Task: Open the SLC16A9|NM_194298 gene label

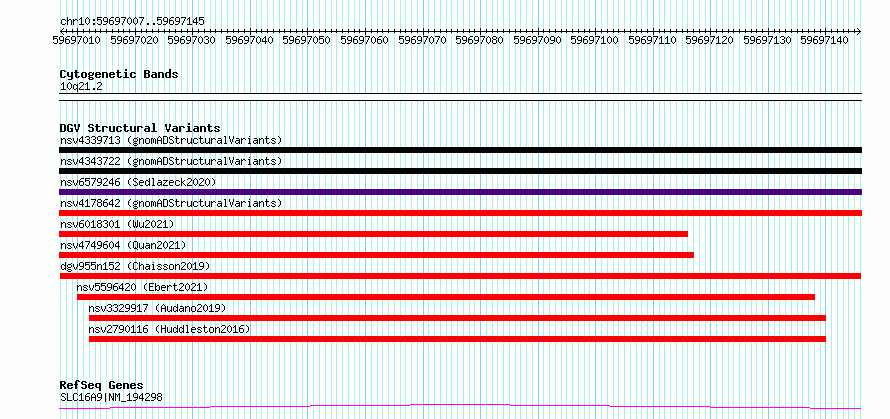Action: click(111, 397)
